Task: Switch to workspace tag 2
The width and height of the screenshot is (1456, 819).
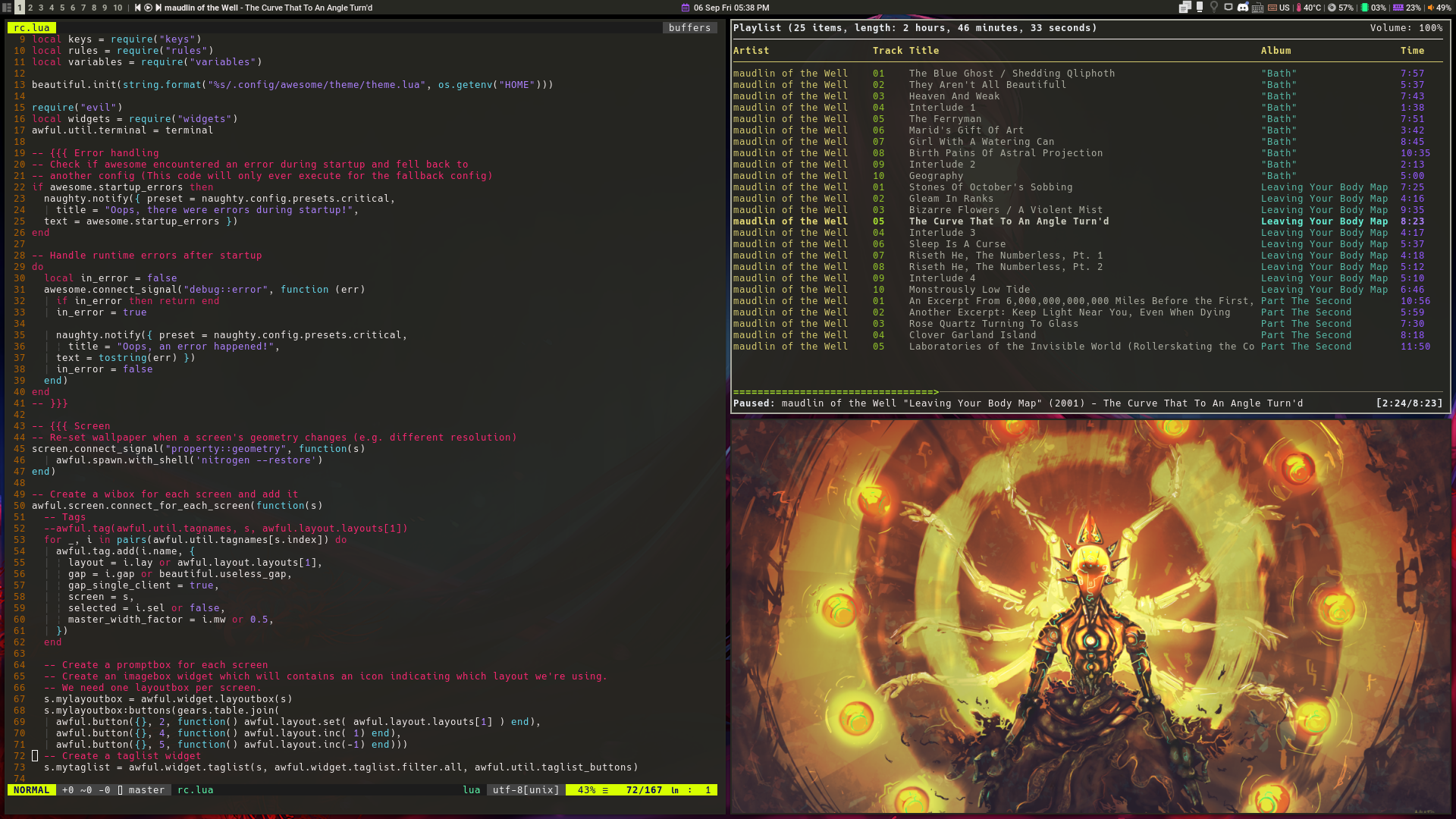Action: tap(30, 8)
